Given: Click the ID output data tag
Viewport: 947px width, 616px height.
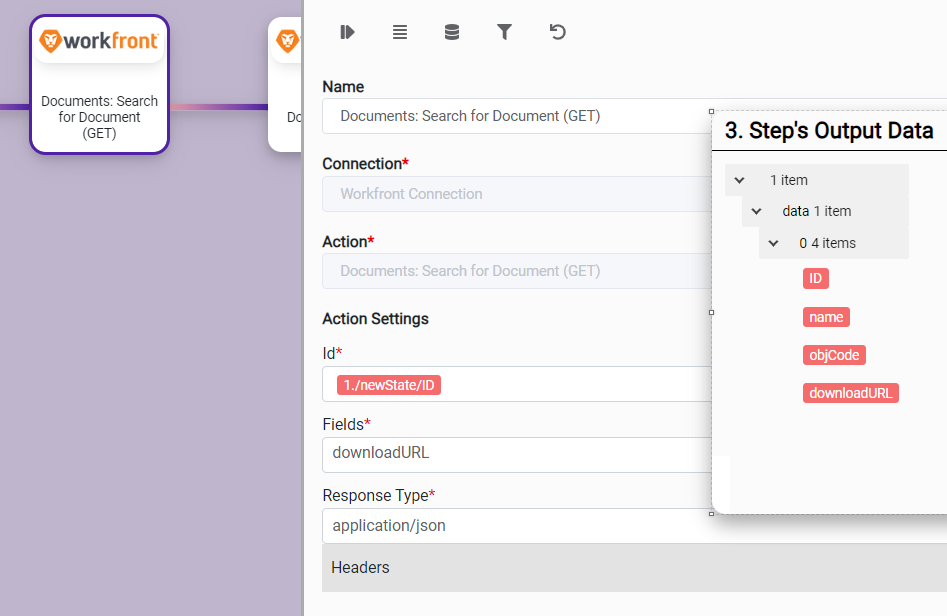Looking at the screenshot, I should point(815,278).
